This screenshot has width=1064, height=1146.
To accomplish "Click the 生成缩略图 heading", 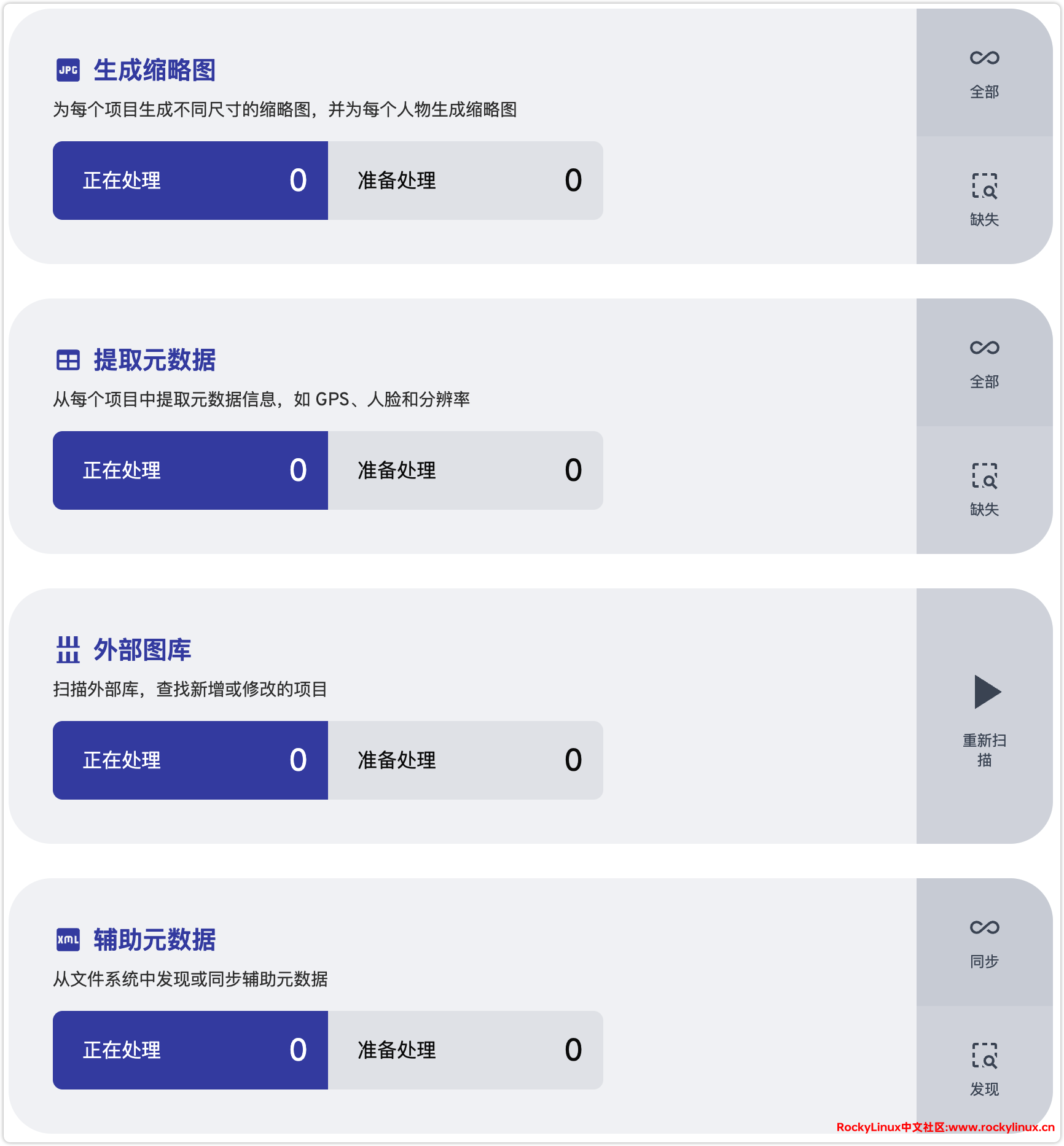I will (154, 70).
